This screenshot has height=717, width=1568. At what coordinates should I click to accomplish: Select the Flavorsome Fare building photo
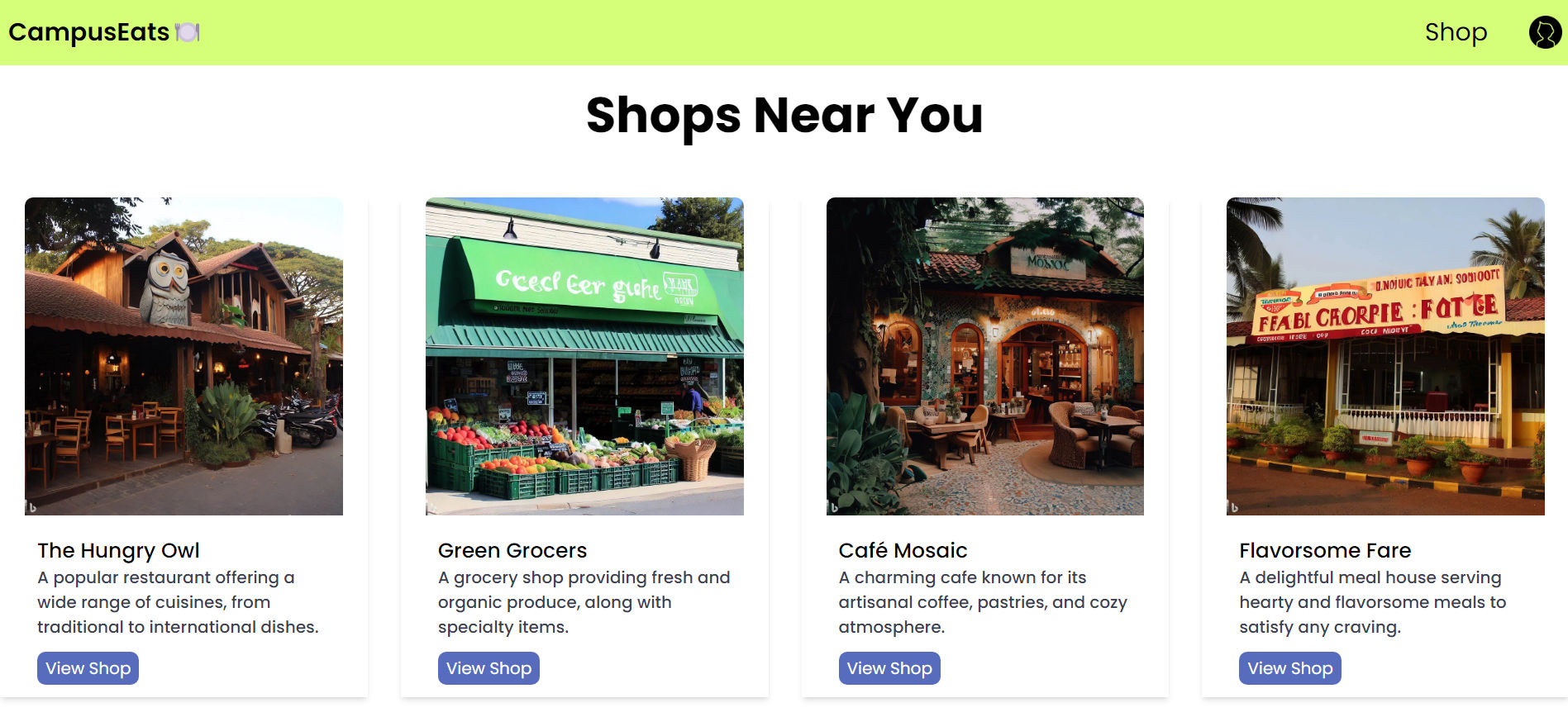coord(1385,356)
